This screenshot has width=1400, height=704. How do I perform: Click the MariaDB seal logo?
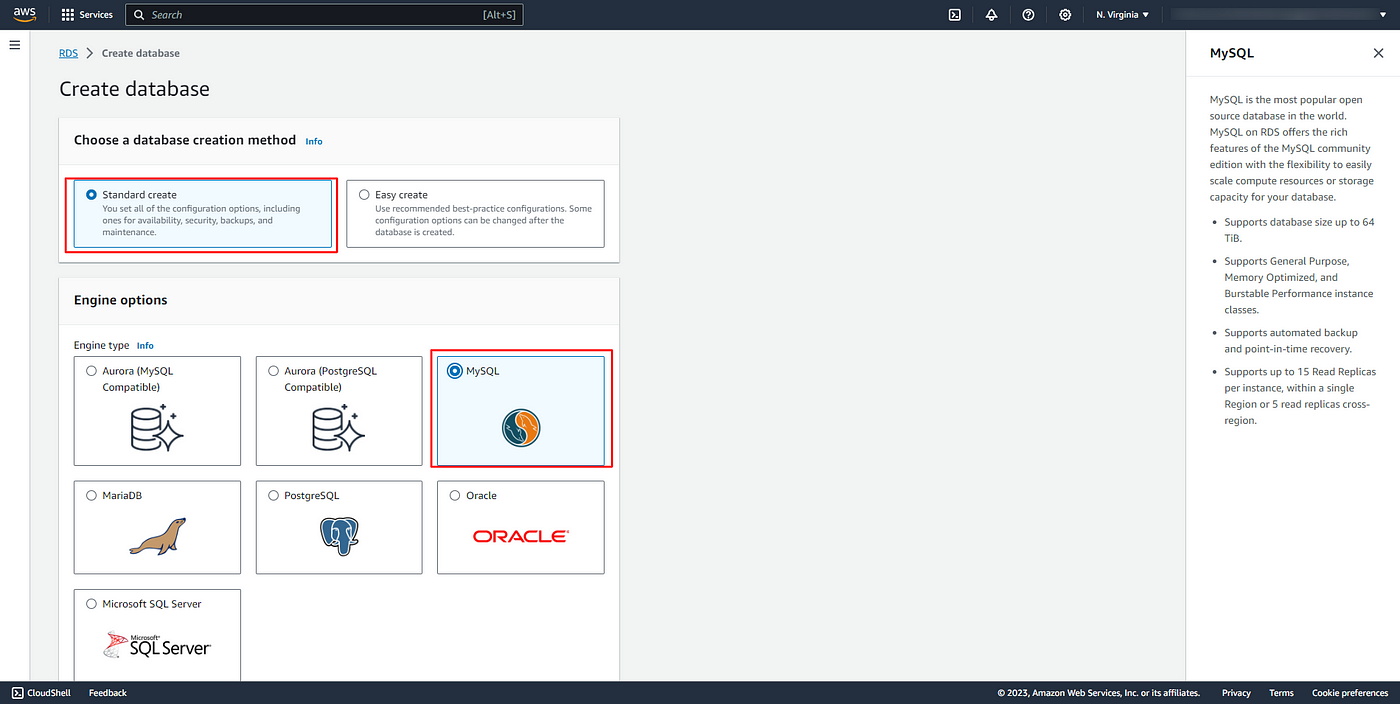tap(157, 536)
